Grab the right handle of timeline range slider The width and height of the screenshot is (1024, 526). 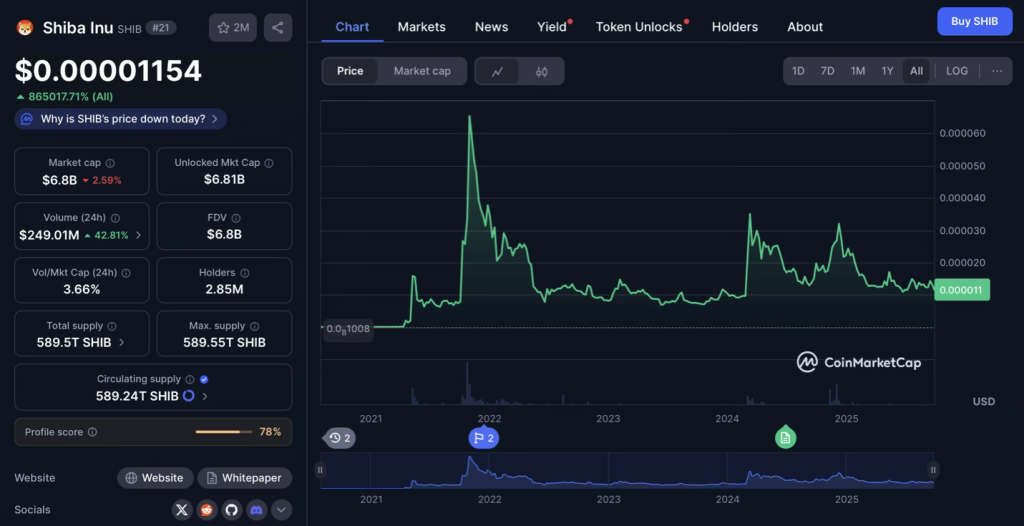tap(933, 470)
